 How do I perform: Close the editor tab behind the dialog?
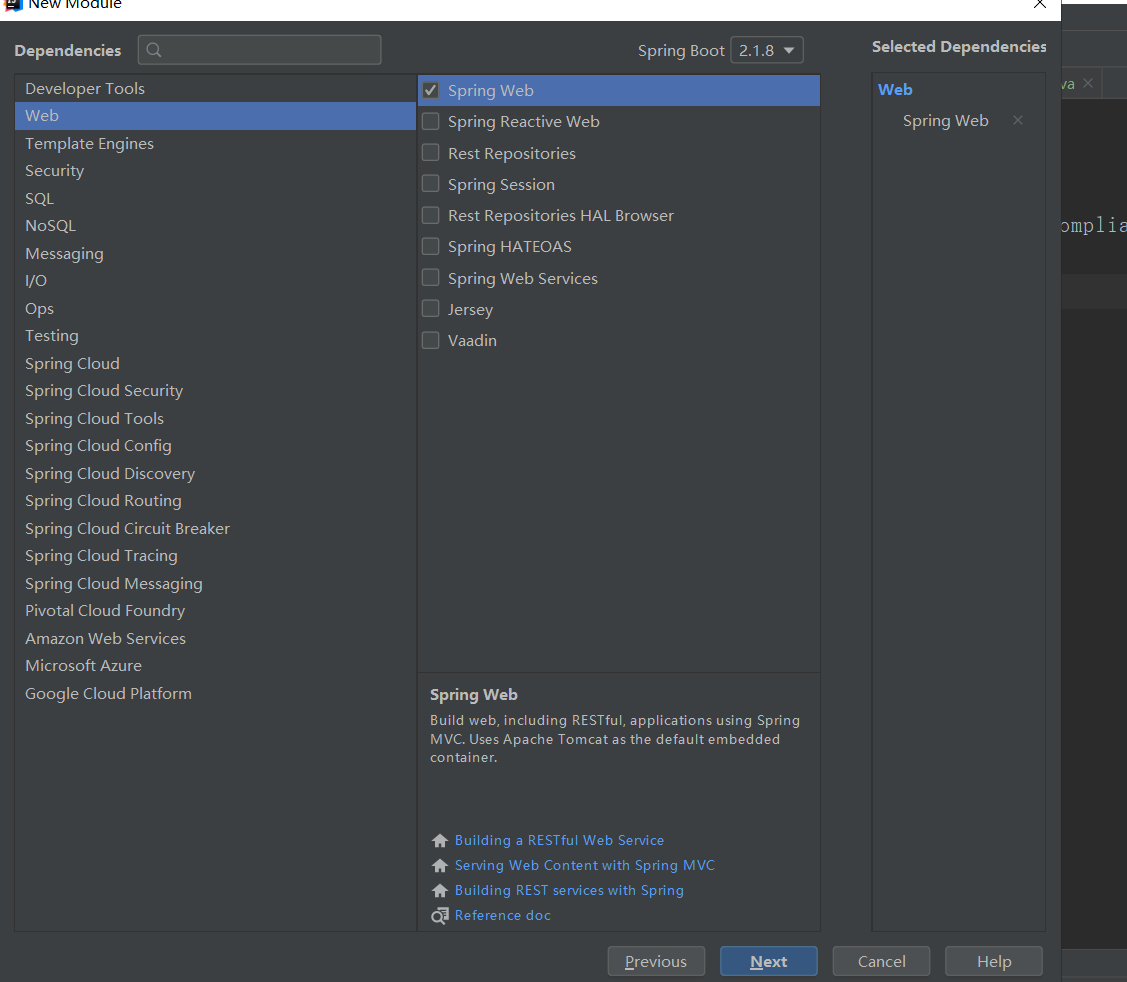[1088, 83]
